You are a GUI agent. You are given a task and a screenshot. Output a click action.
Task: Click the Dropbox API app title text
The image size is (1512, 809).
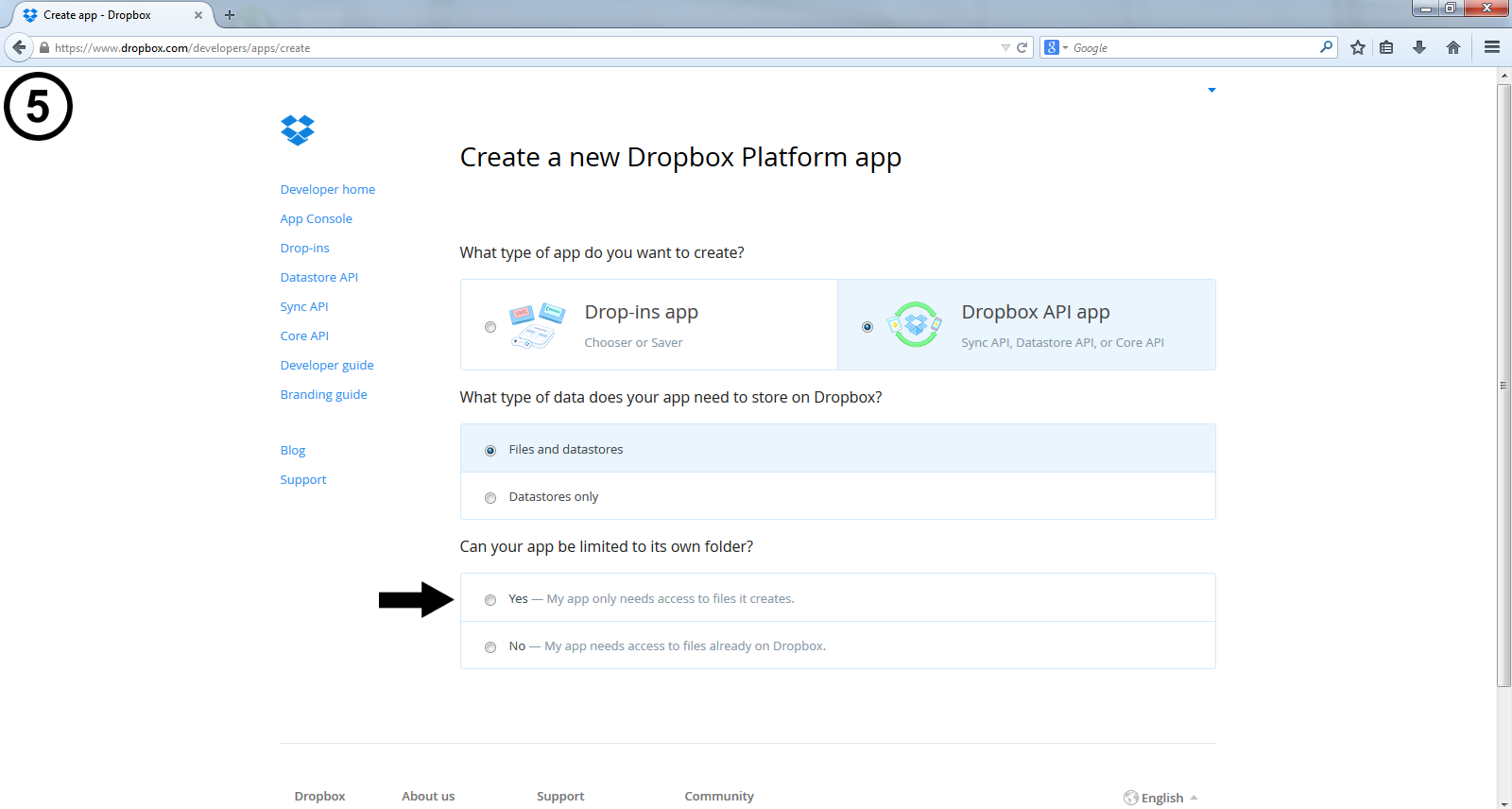pyautogui.click(x=1036, y=312)
